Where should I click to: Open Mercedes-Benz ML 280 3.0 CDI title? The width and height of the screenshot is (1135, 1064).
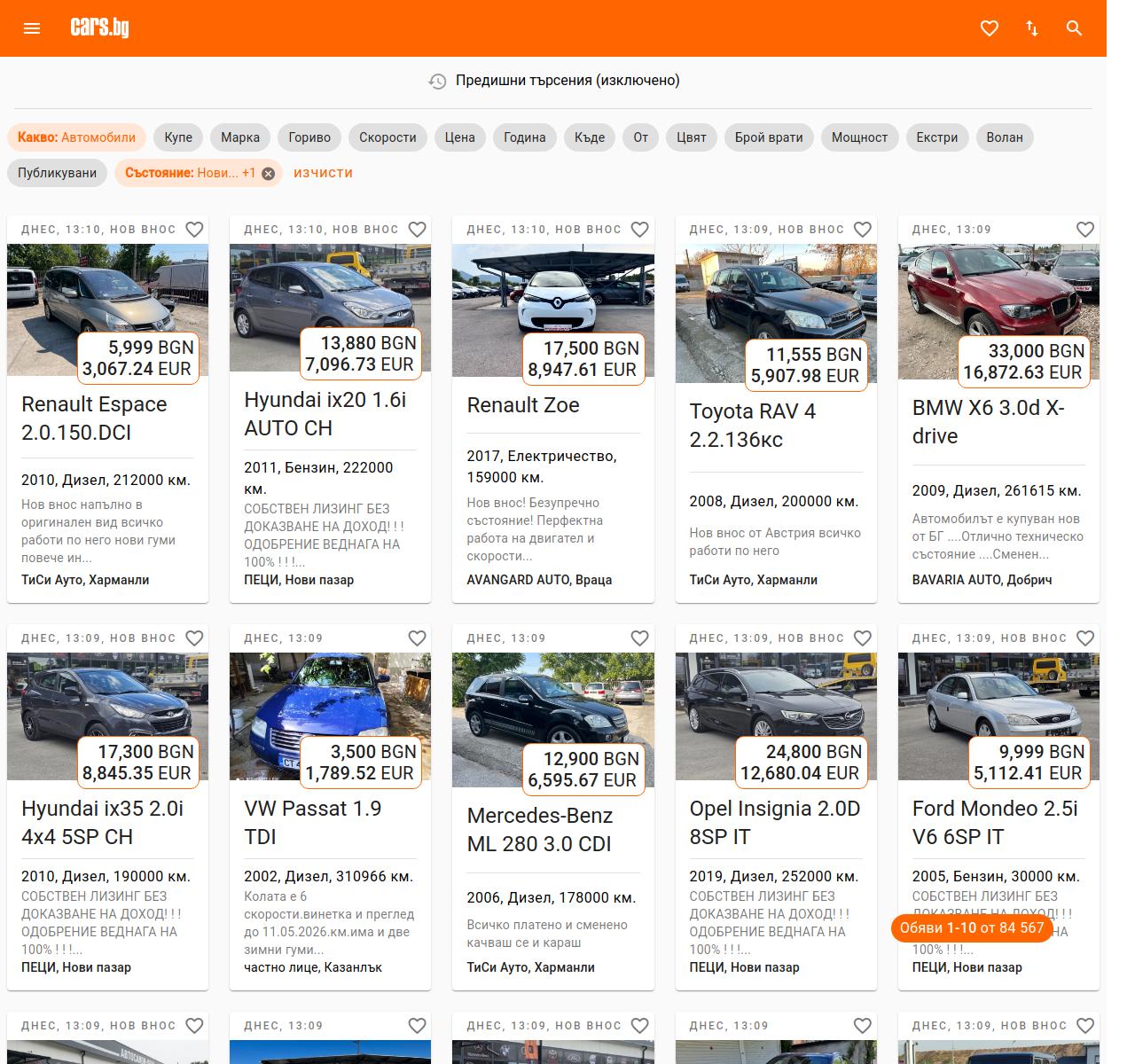click(x=540, y=830)
